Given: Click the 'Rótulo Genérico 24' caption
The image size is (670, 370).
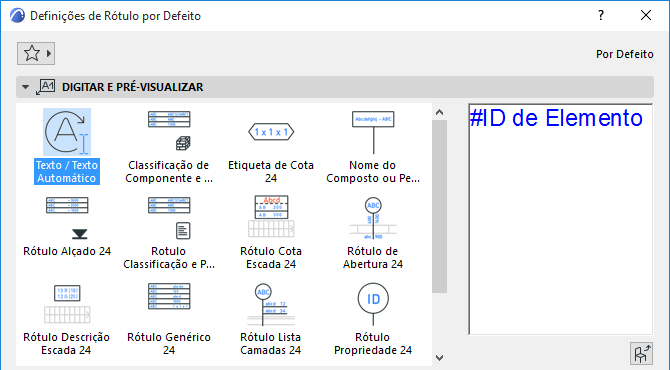Looking at the screenshot, I should tap(169, 344).
